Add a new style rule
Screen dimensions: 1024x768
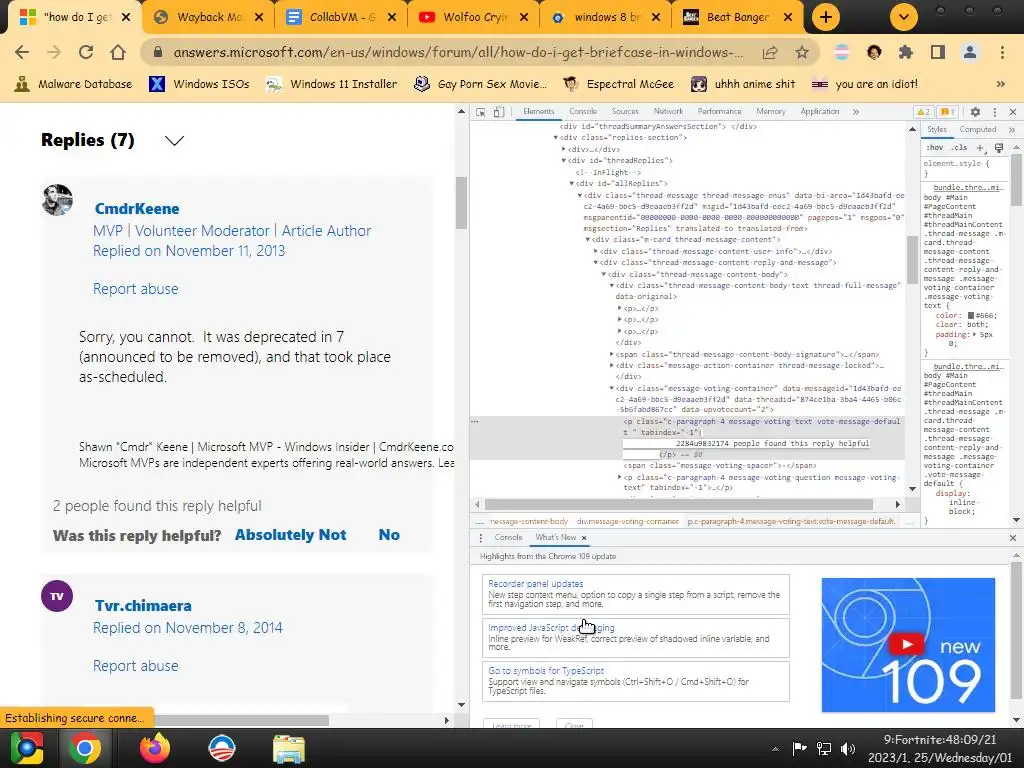(980, 148)
